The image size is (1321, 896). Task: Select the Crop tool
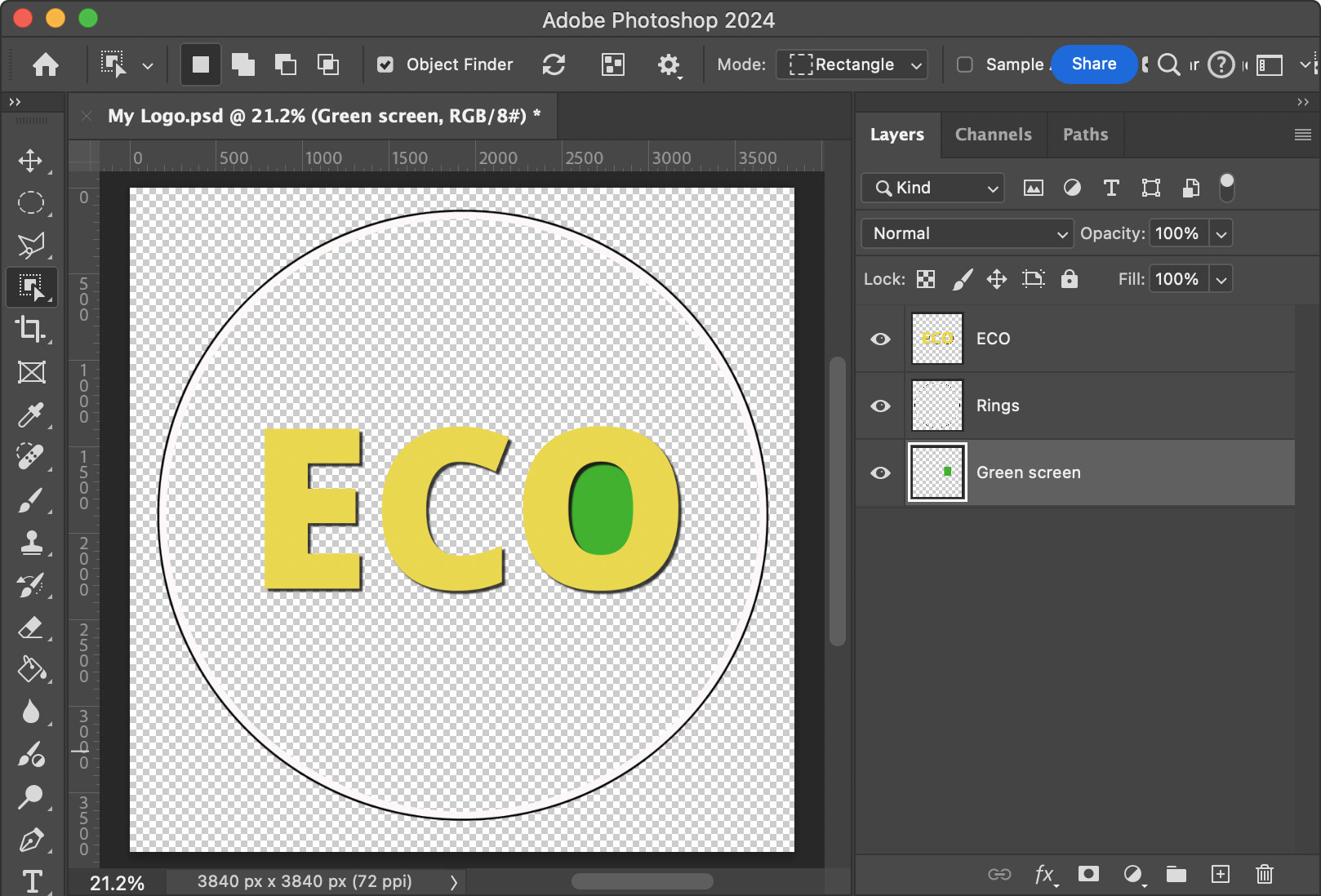click(31, 329)
